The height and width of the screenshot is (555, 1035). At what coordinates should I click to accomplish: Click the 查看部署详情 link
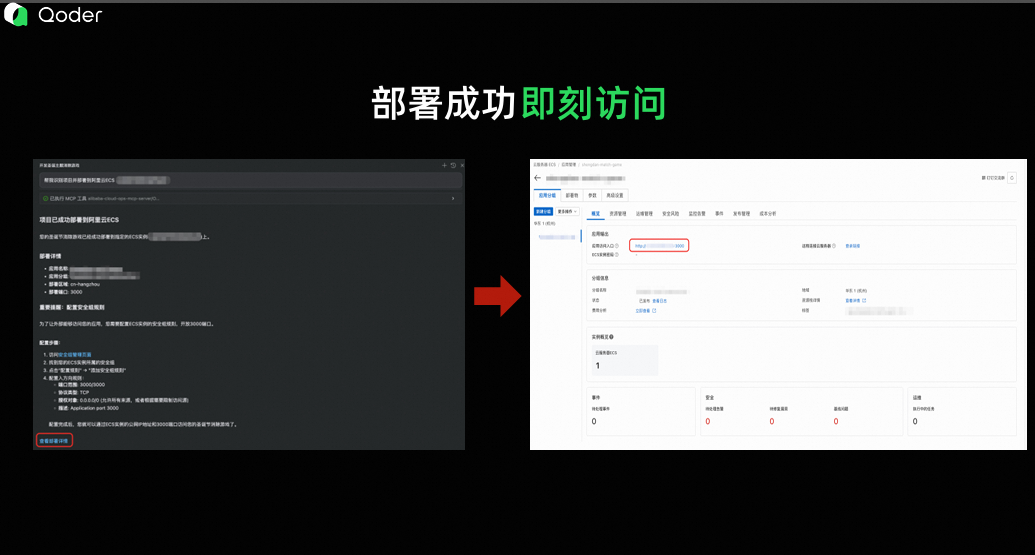[x=54, y=440]
